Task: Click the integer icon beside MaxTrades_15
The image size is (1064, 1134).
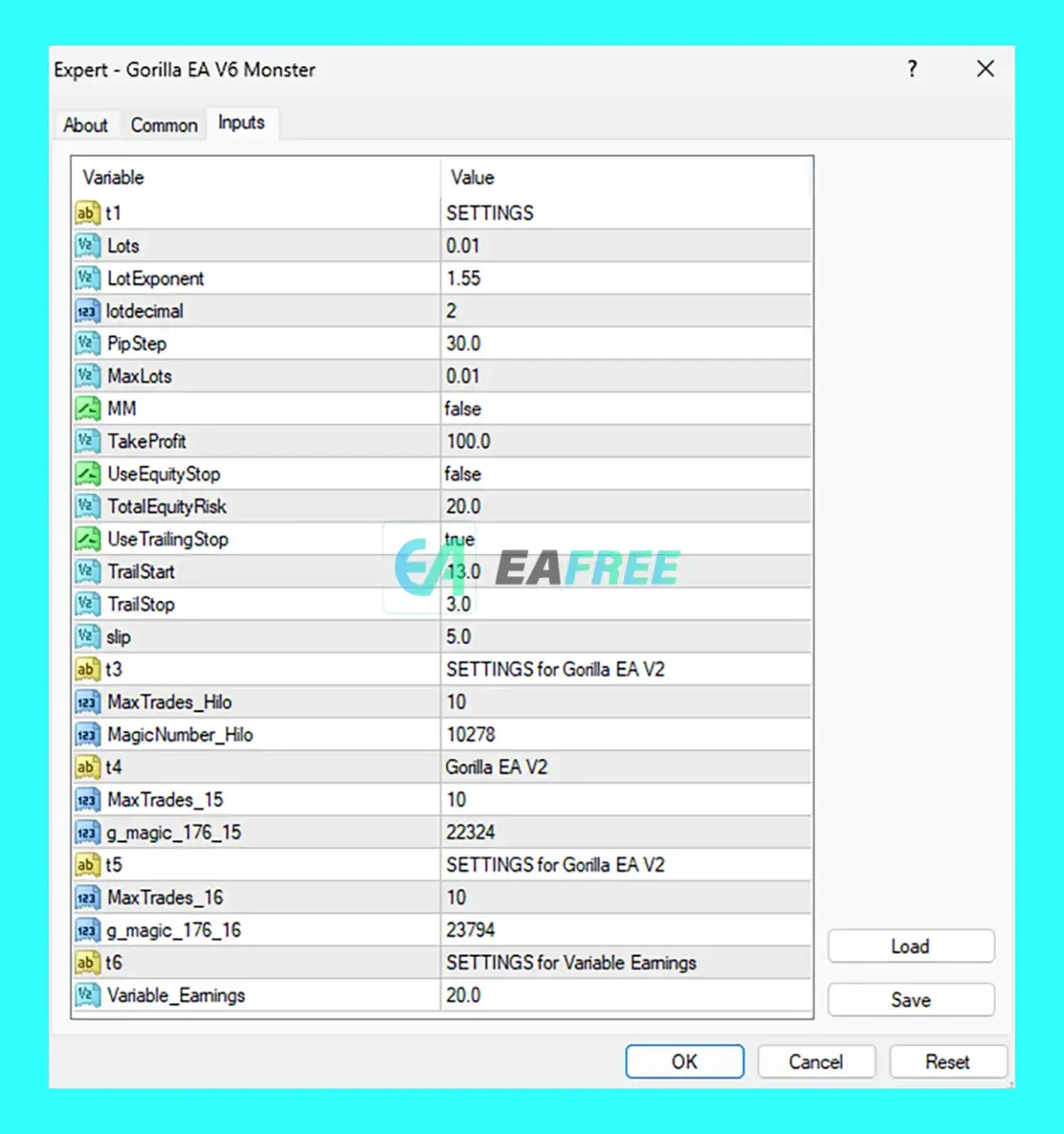Action: tap(87, 800)
